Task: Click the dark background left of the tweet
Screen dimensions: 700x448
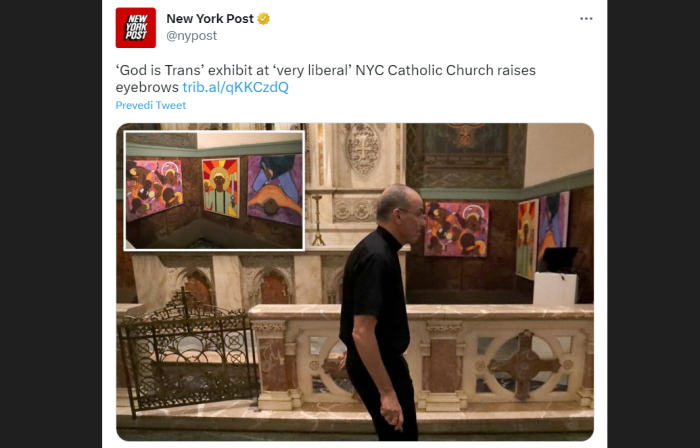Action: (51, 224)
